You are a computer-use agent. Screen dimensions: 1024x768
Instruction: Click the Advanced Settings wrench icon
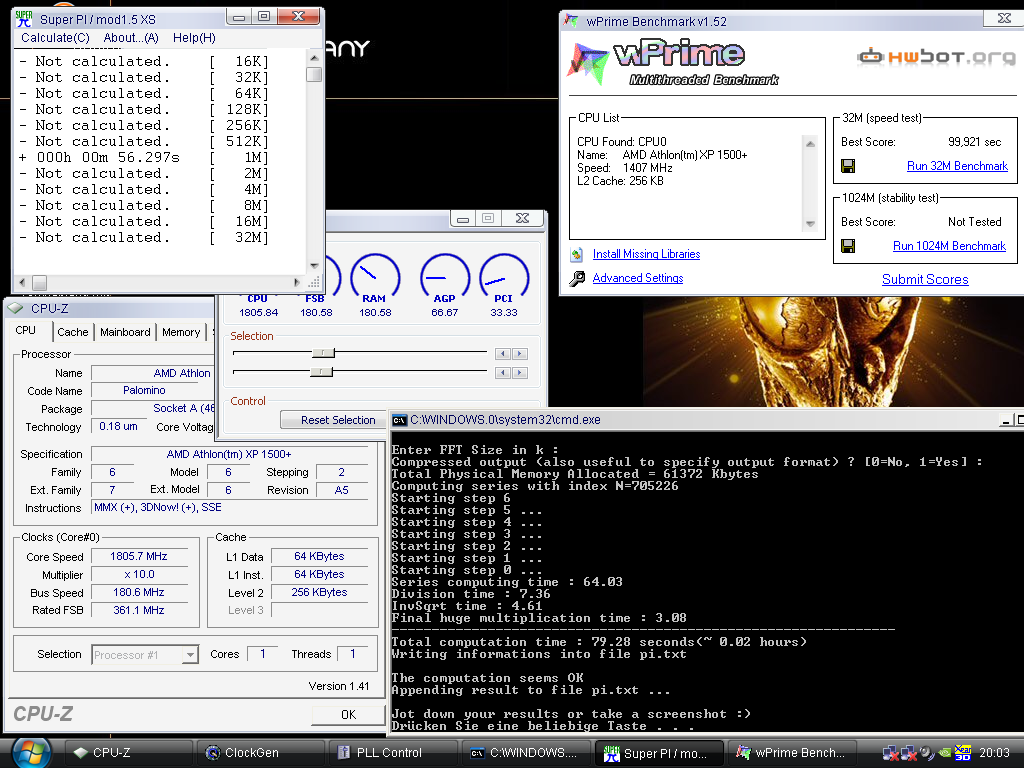click(x=577, y=278)
